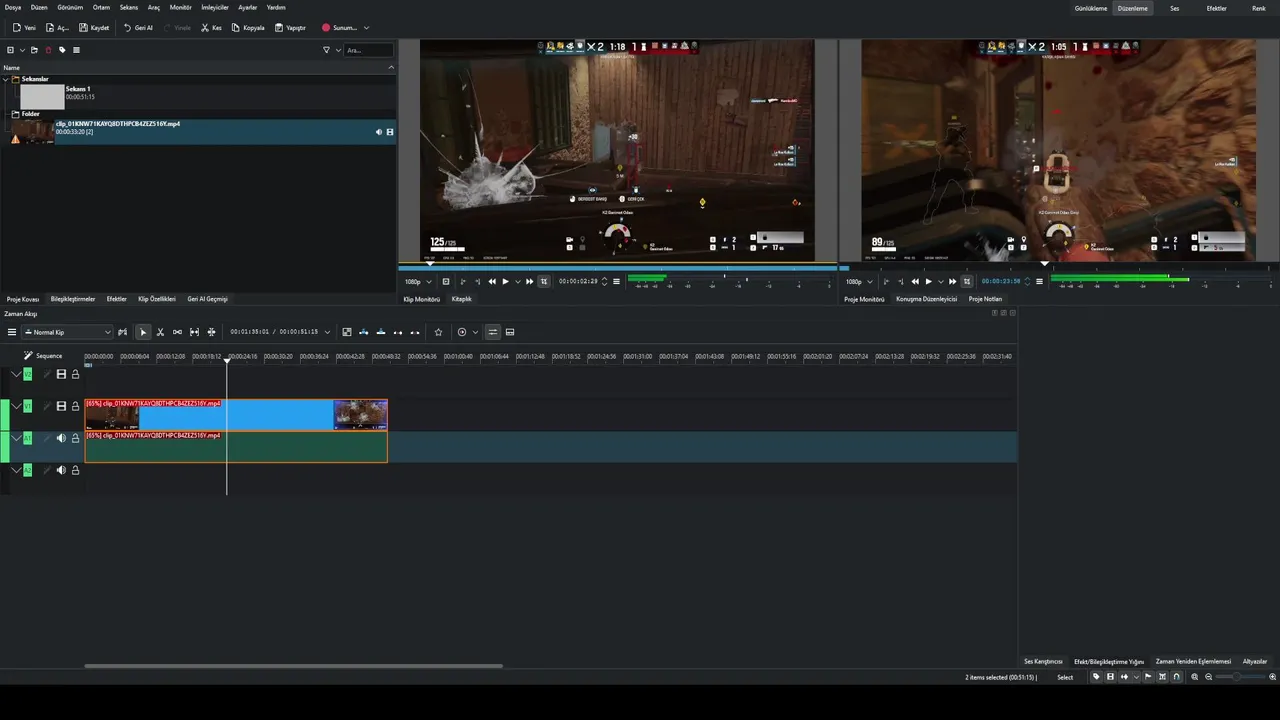Click the clip monitor options hamburger icon

[616, 282]
